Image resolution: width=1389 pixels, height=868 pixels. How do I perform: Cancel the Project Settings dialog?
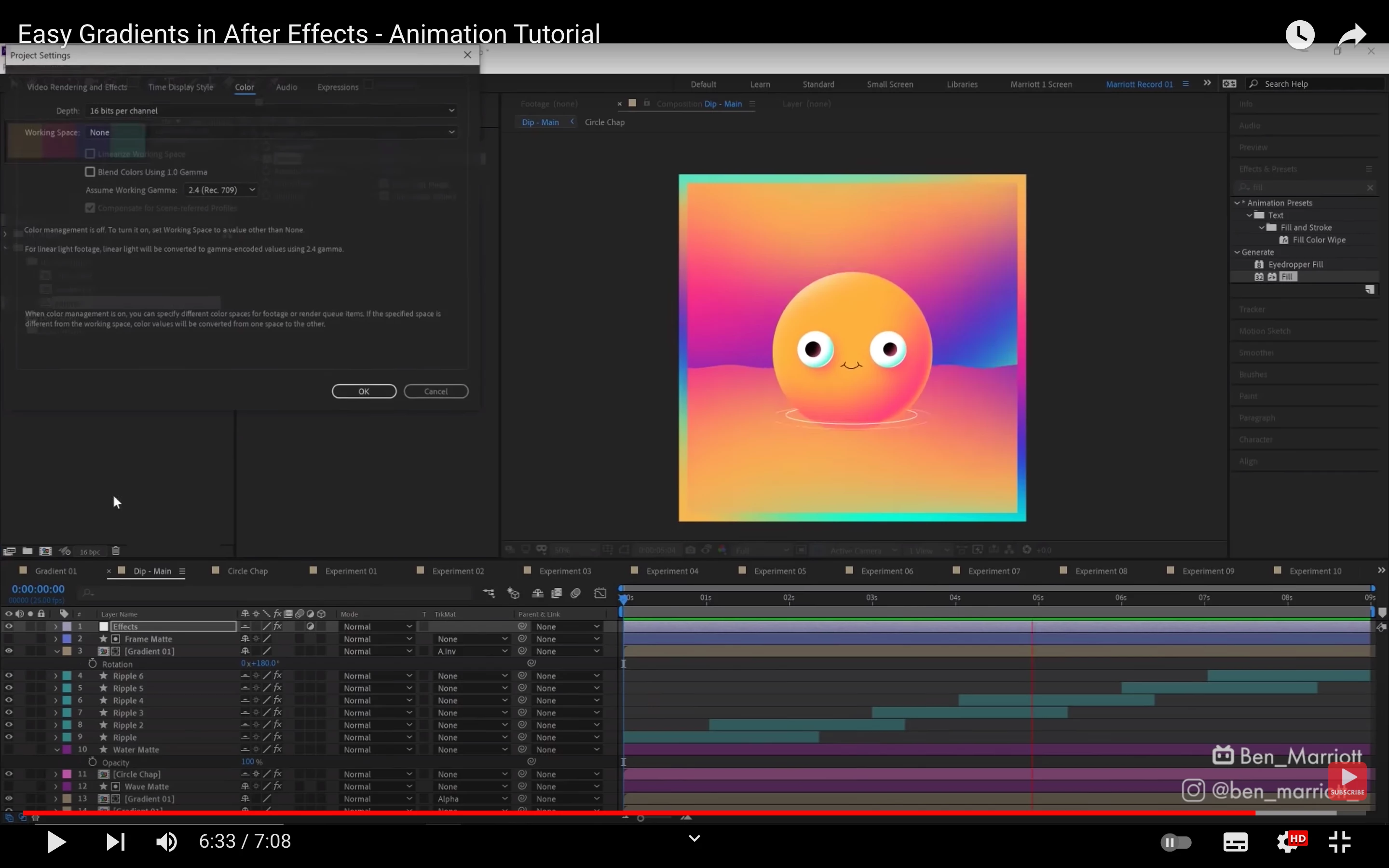436,392
